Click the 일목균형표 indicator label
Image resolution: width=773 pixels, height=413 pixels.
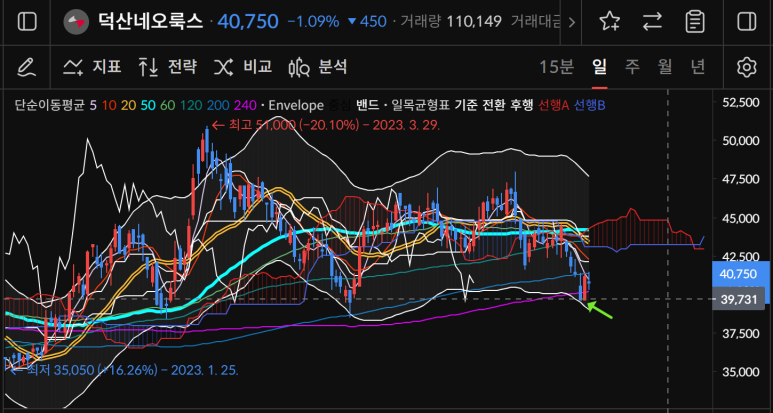[421, 105]
